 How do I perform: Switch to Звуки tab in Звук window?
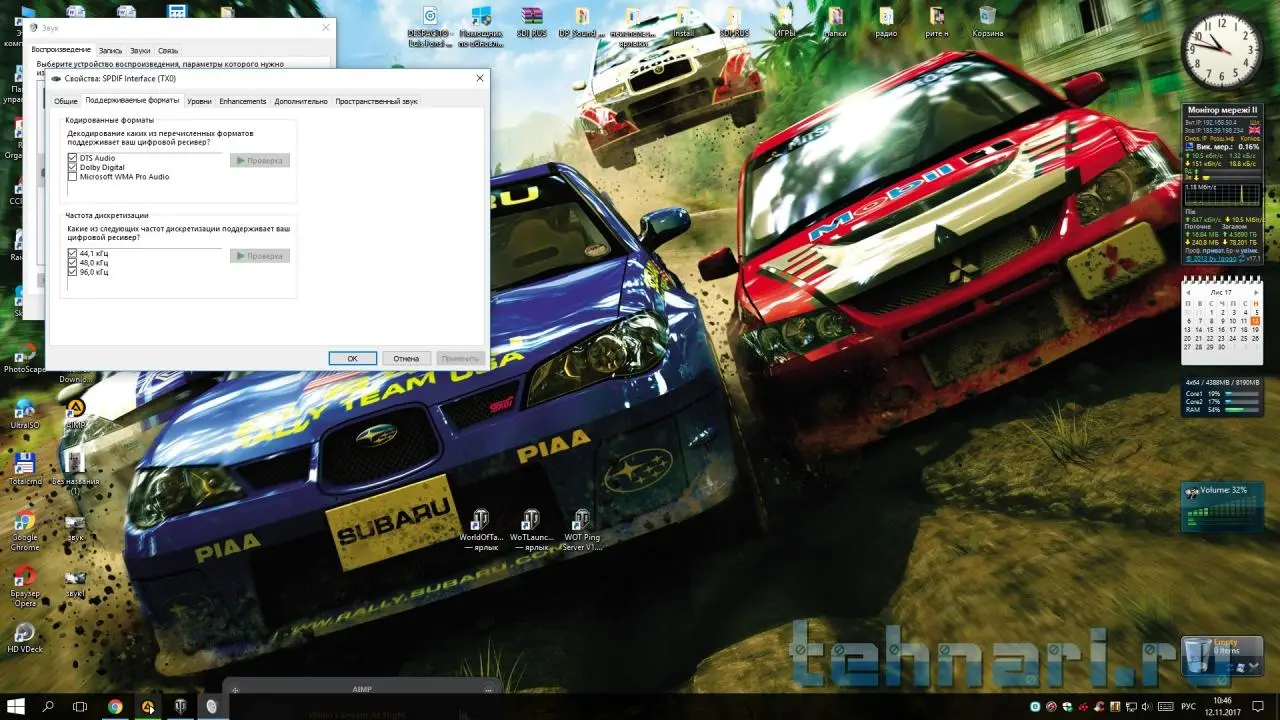[140, 50]
